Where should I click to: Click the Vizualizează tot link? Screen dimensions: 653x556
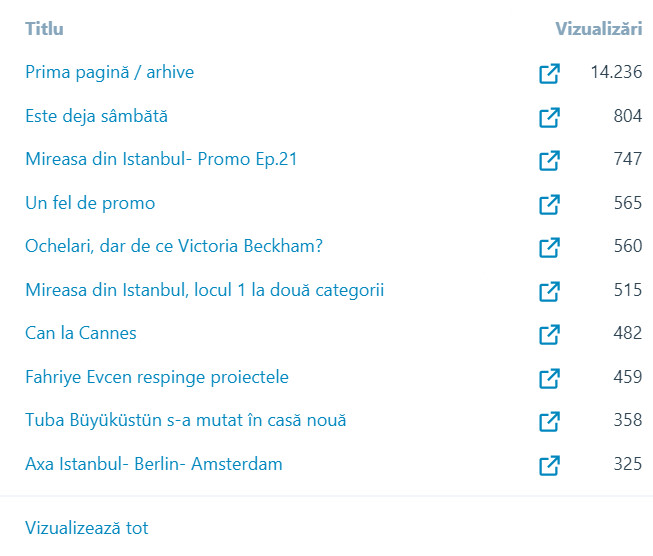click(87, 528)
